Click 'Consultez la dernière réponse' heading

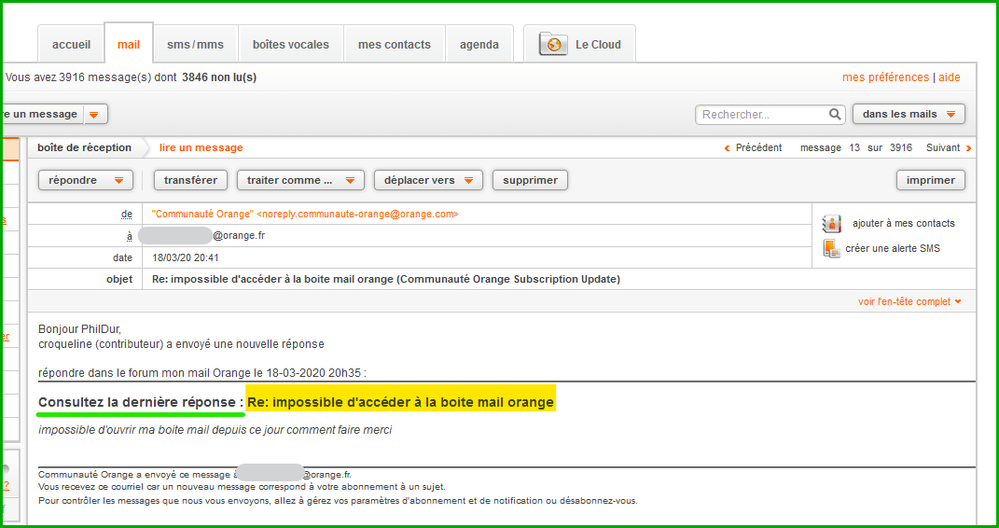[x=141, y=403]
